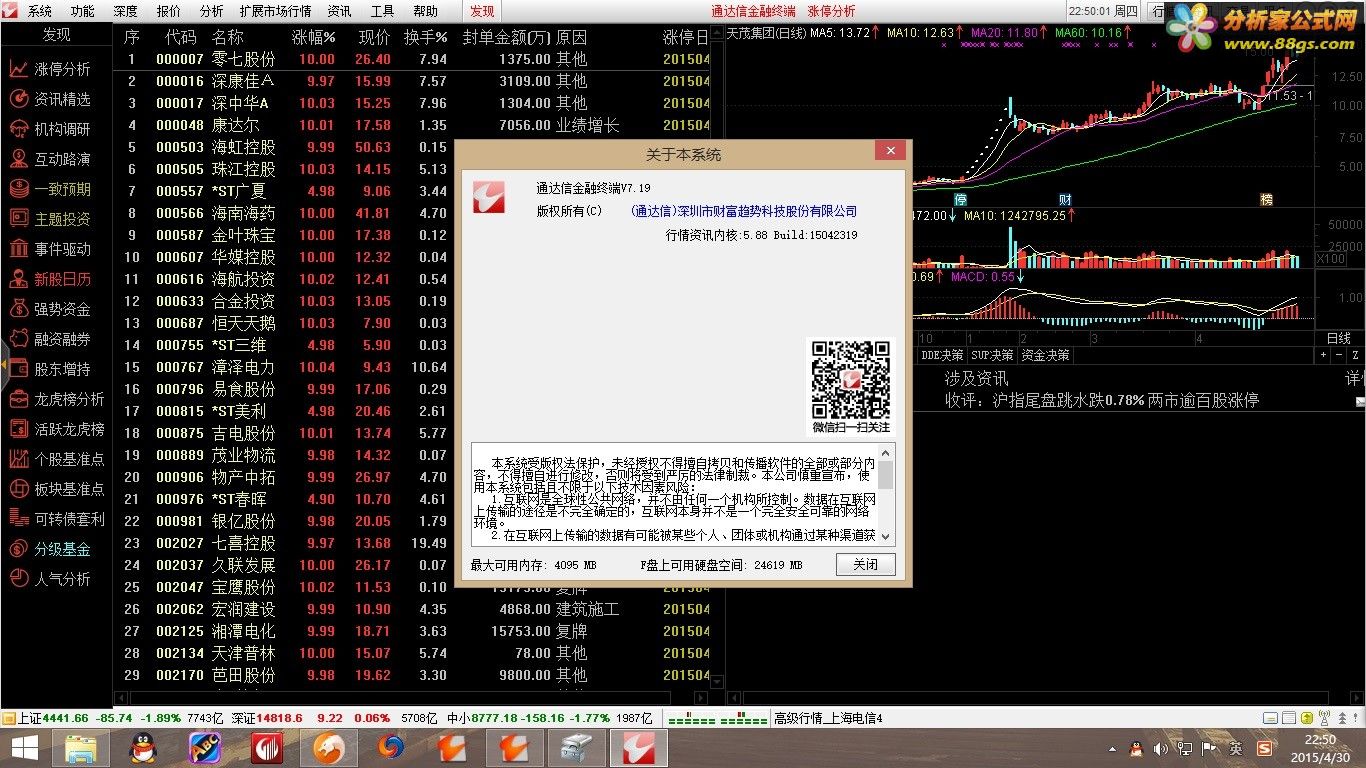Open 龙虎榜分析 sidebar entry
Image resolution: width=1366 pixels, height=768 pixels.
pyautogui.click(x=57, y=399)
